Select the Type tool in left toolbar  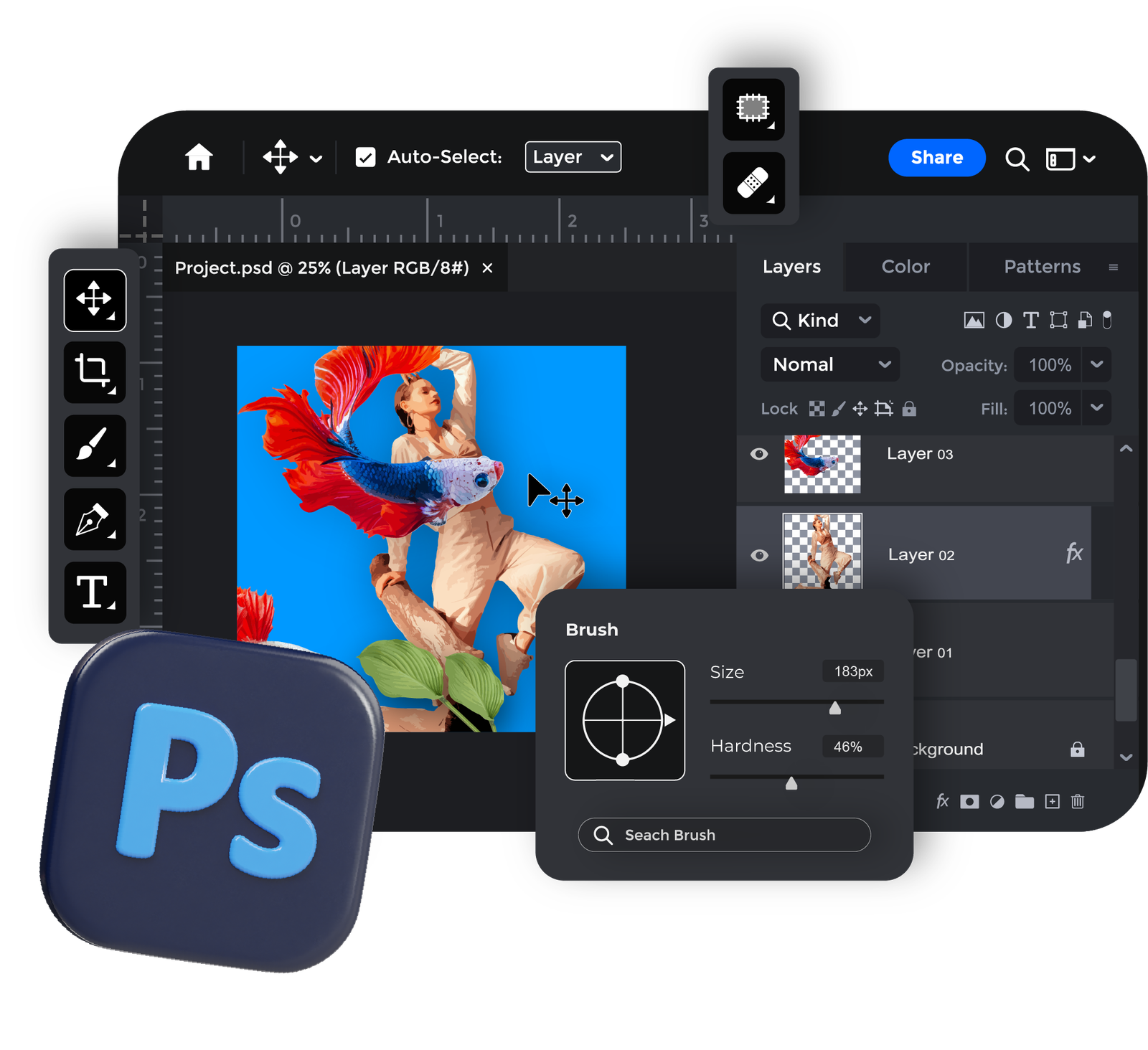pos(95,592)
